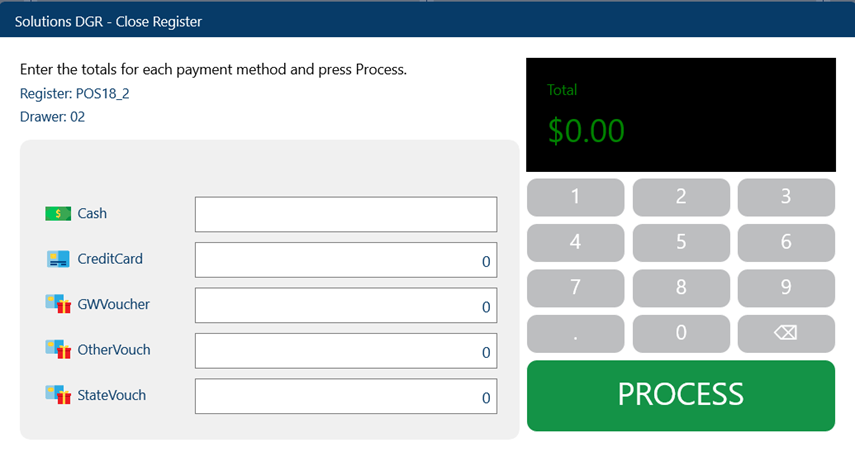
Task: Select the GWVoucher total field
Action: click(346, 305)
